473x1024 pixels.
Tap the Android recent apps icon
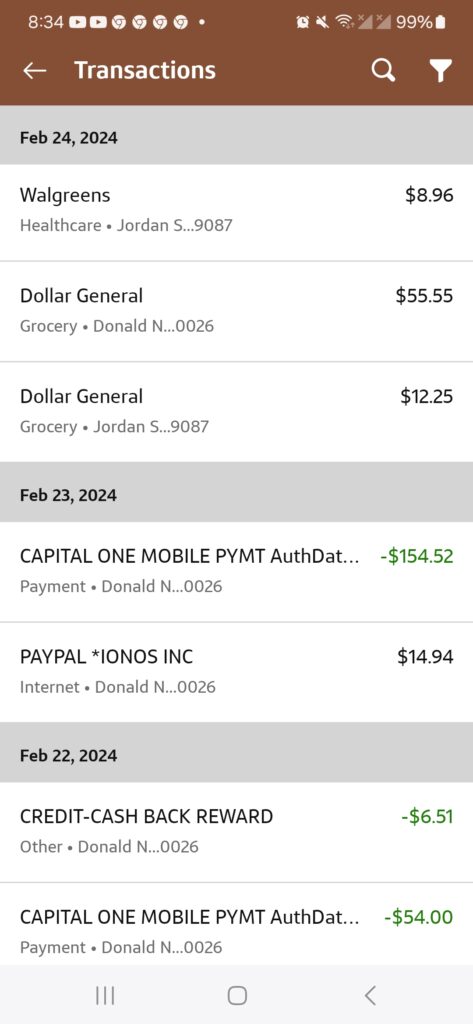(x=105, y=995)
